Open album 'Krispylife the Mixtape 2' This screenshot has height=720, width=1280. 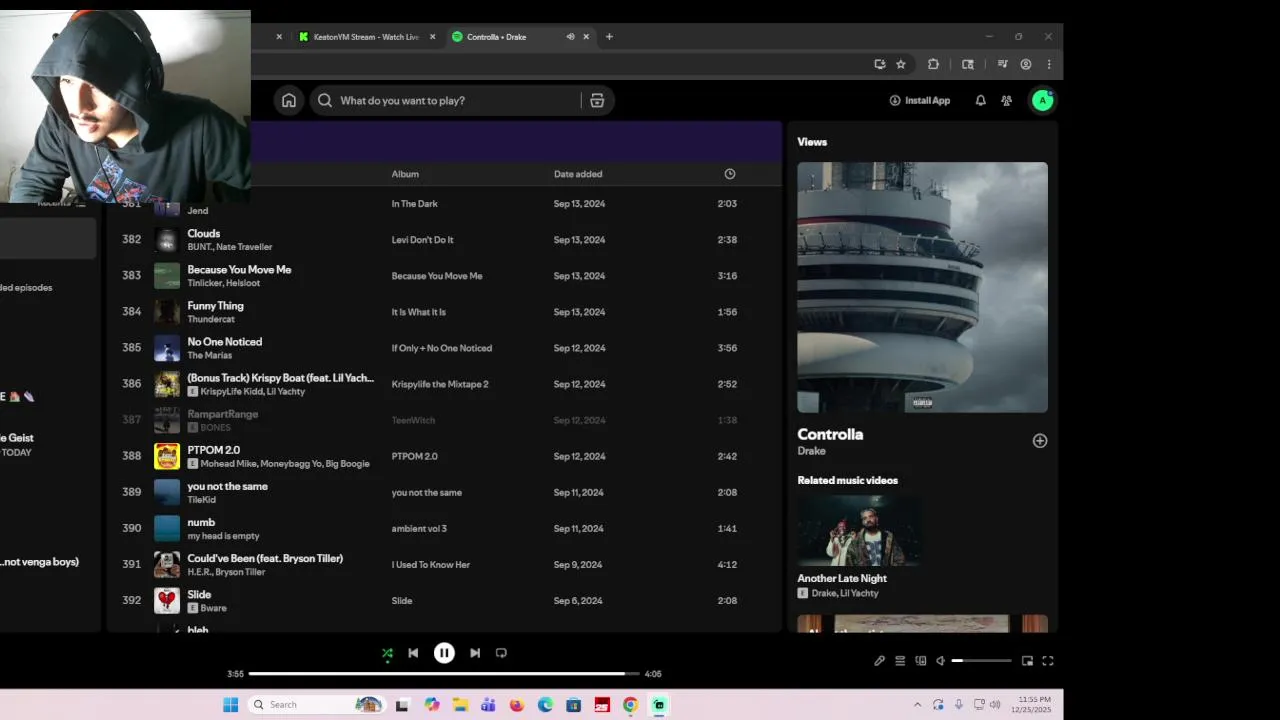coord(440,384)
